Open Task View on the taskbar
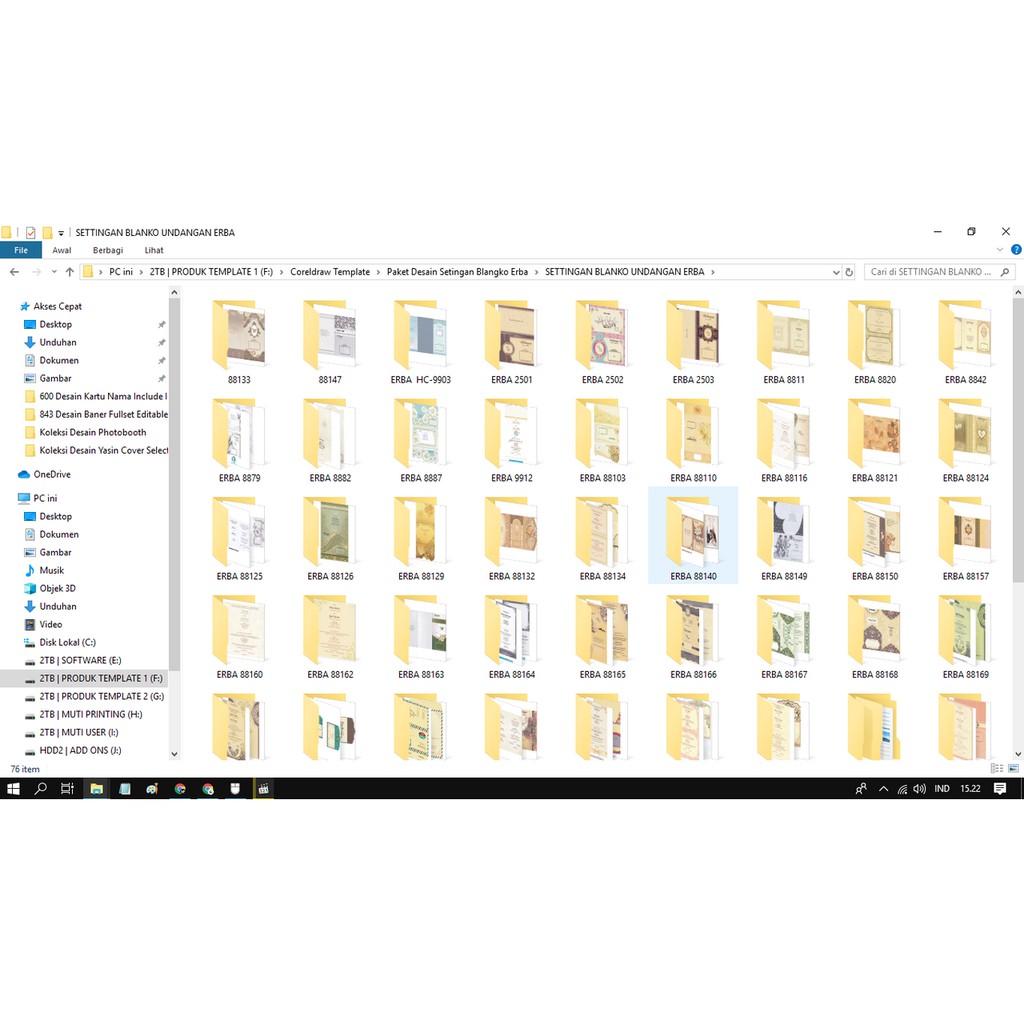Viewport: 1024px width, 1024px height. (x=67, y=789)
